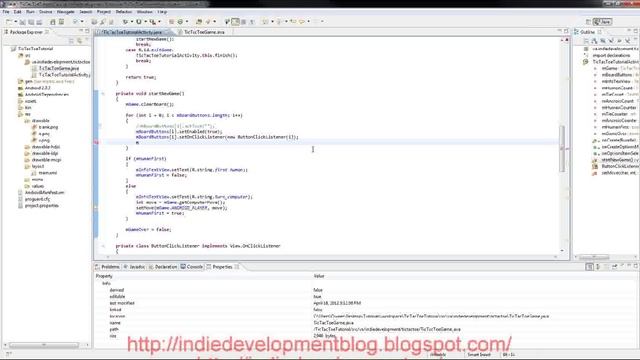Viewport: 640px width, 360px height.
Task: Select mInfoTextView field in Outline
Action: click(x=616, y=81)
